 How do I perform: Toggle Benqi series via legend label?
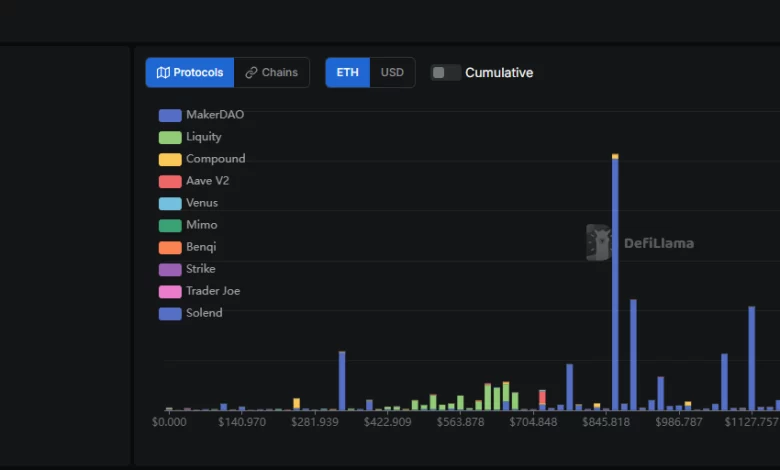(x=201, y=247)
